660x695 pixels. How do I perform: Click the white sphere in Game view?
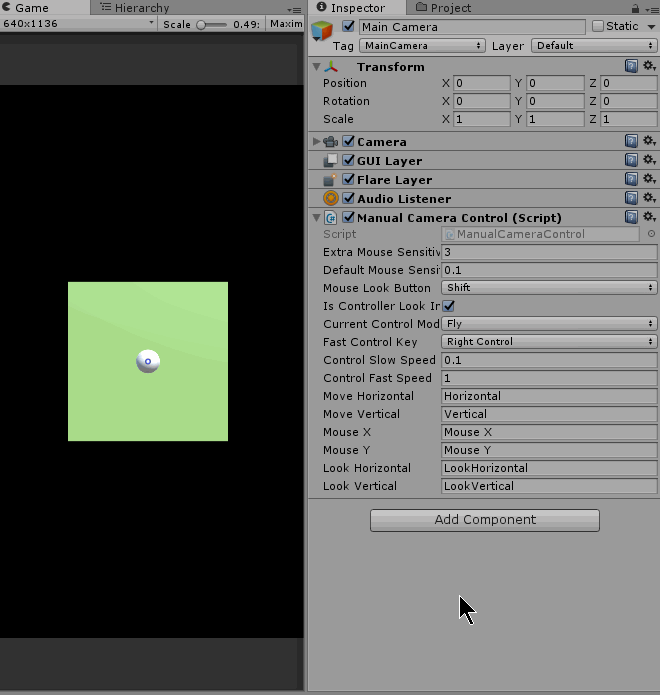[148, 361]
